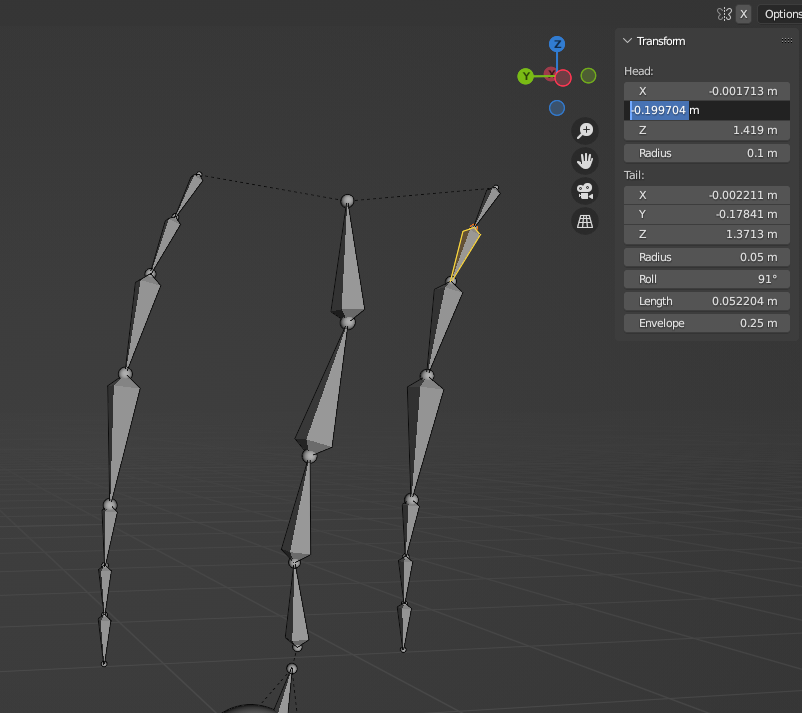Image resolution: width=802 pixels, height=713 pixels.
Task: Click the negative Z axis gizmo circle
Action: [x=557, y=108]
